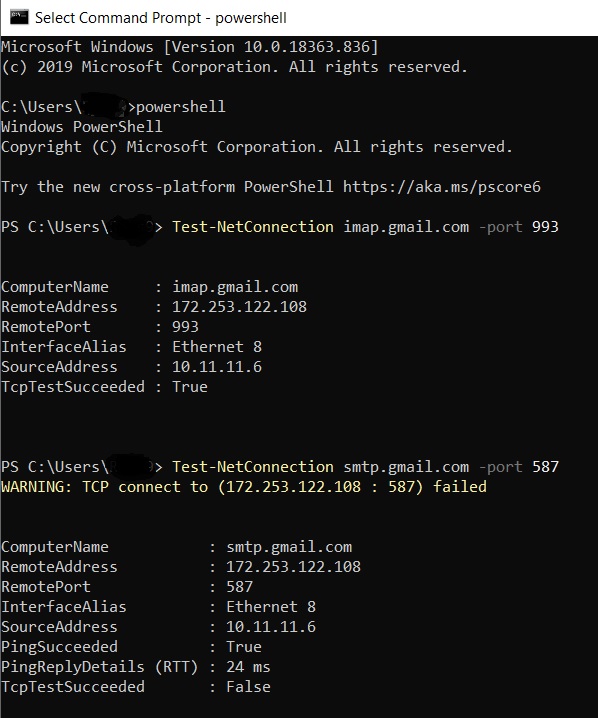Click the smtp.gmail.com ComputerName value
Image resolution: width=598 pixels, height=718 pixels.
pyautogui.click(x=289, y=547)
